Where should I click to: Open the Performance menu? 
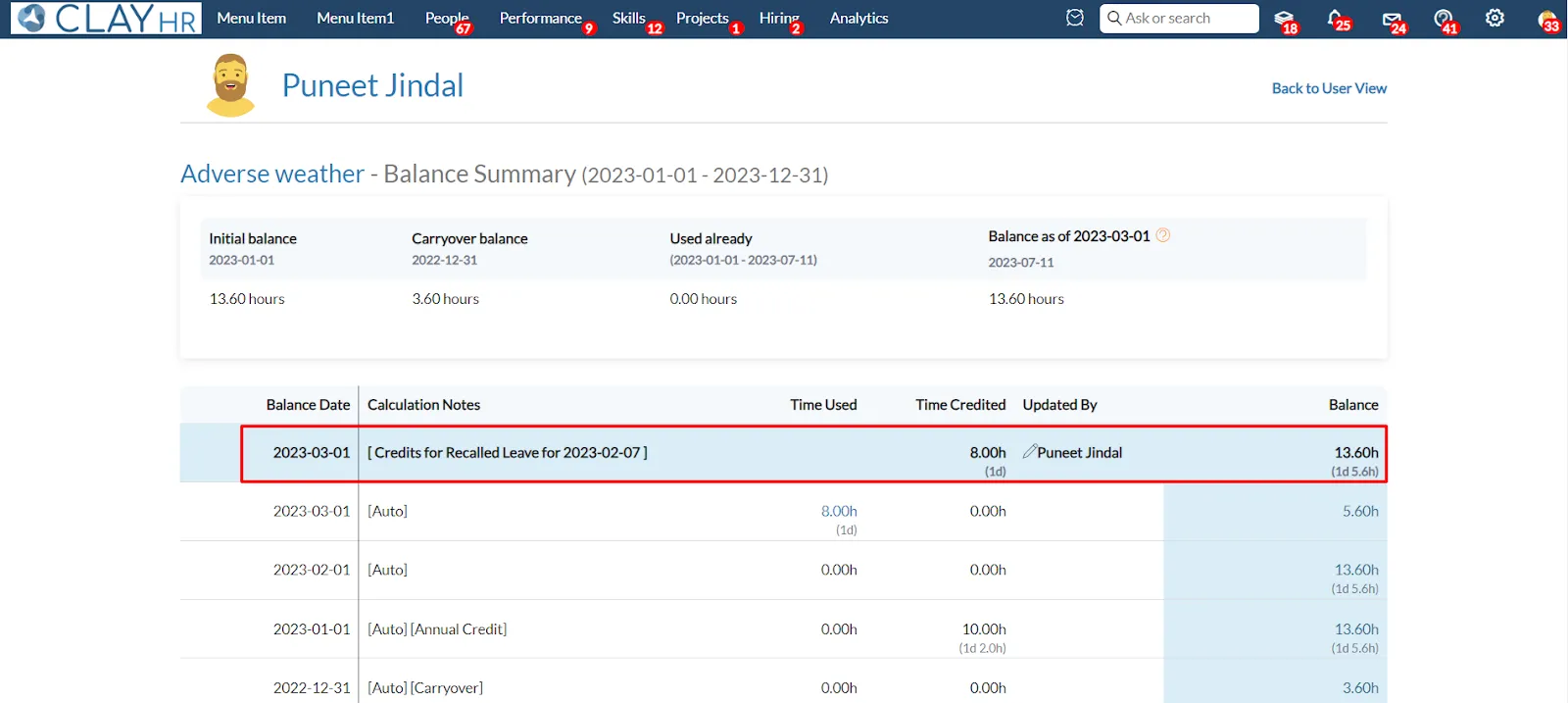pyautogui.click(x=541, y=19)
